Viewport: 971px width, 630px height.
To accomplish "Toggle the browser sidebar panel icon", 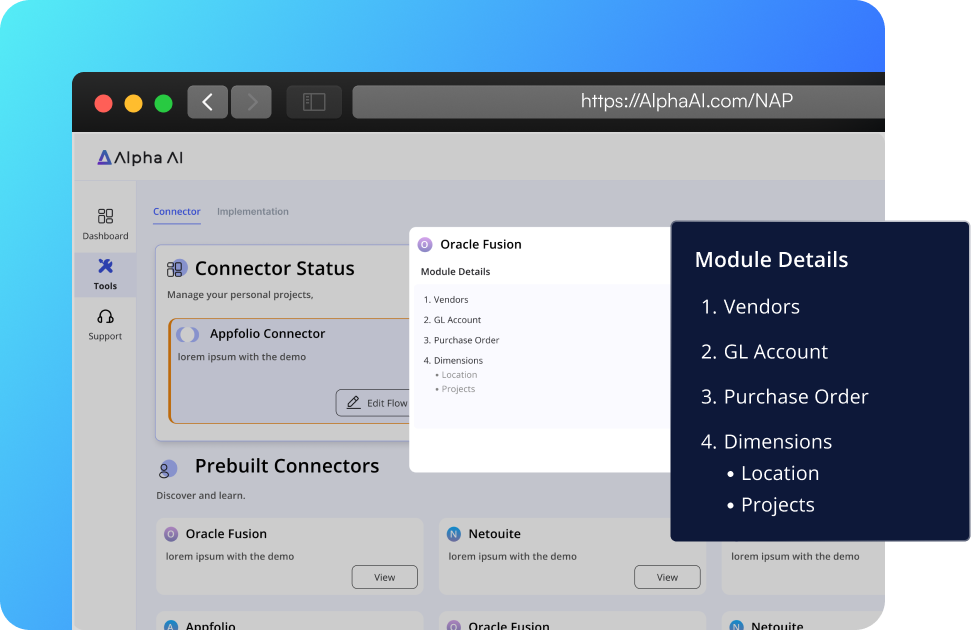I will (x=314, y=102).
